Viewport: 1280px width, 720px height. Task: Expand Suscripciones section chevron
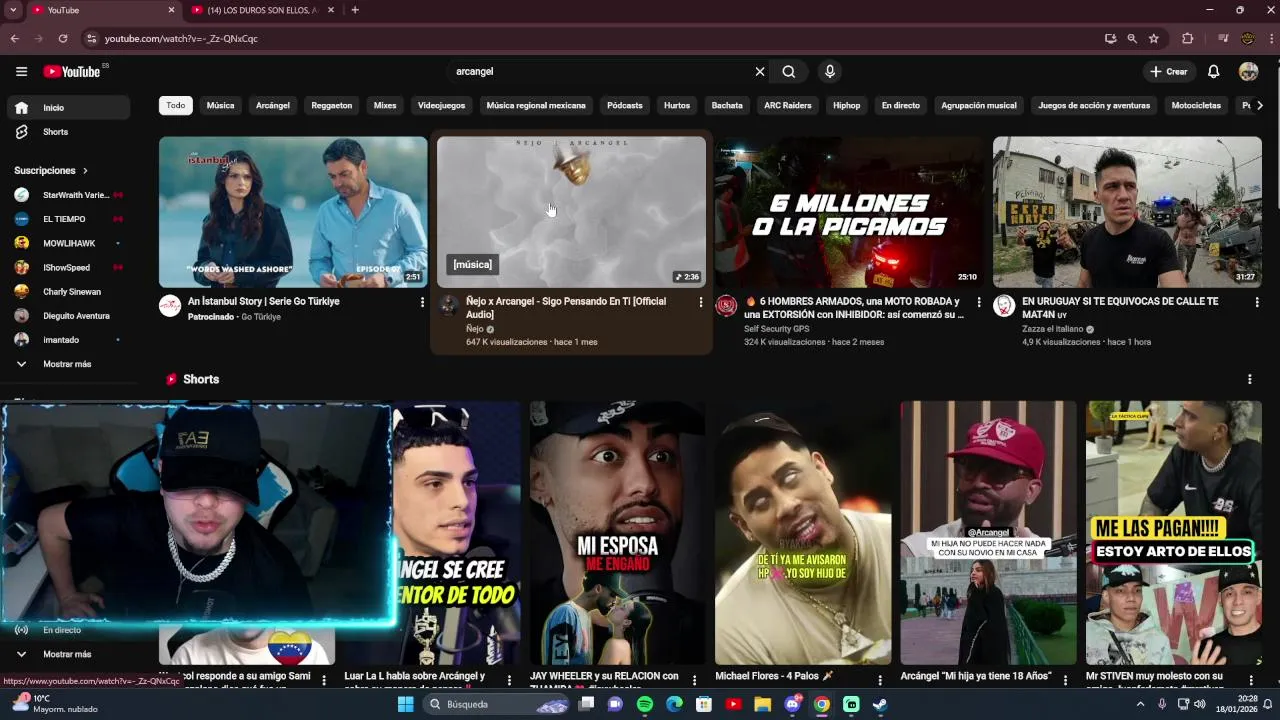point(85,171)
